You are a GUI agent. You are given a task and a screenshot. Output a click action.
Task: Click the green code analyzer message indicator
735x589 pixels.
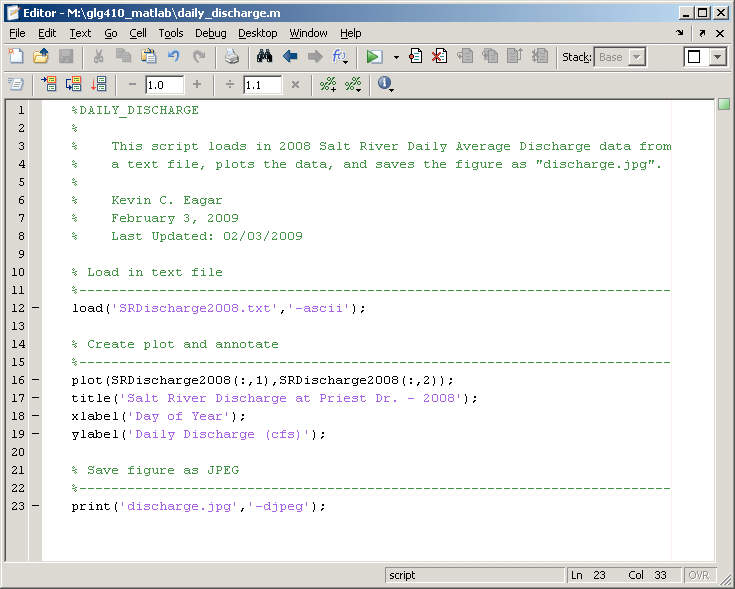tap(724, 104)
